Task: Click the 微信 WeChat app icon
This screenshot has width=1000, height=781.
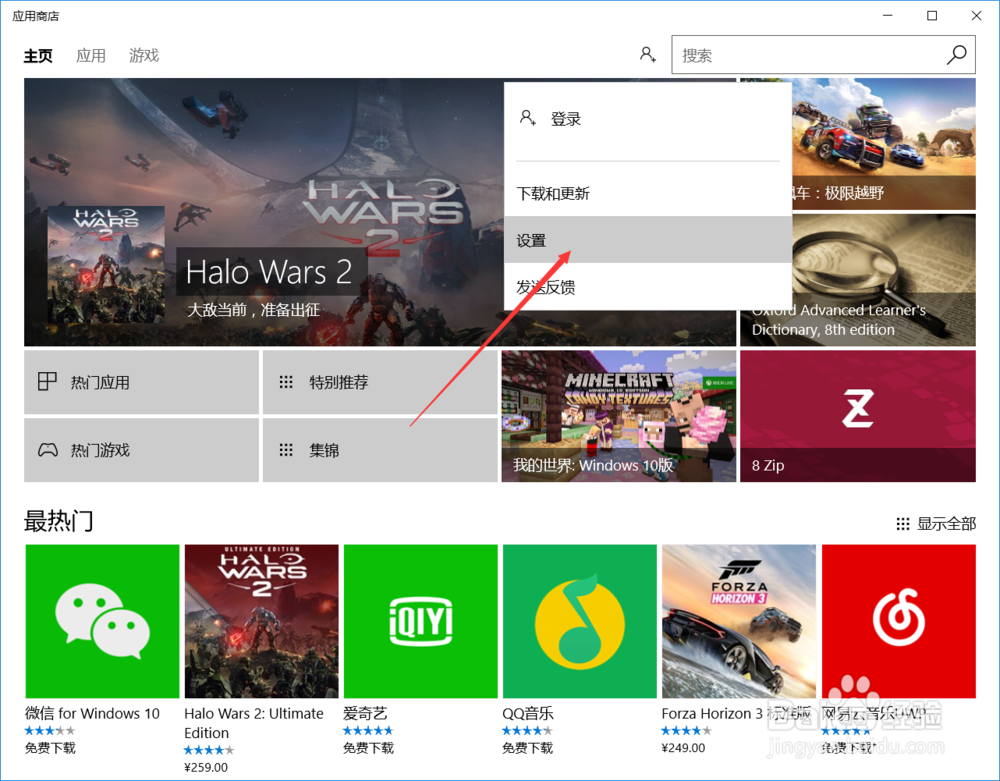Action: coord(102,621)
